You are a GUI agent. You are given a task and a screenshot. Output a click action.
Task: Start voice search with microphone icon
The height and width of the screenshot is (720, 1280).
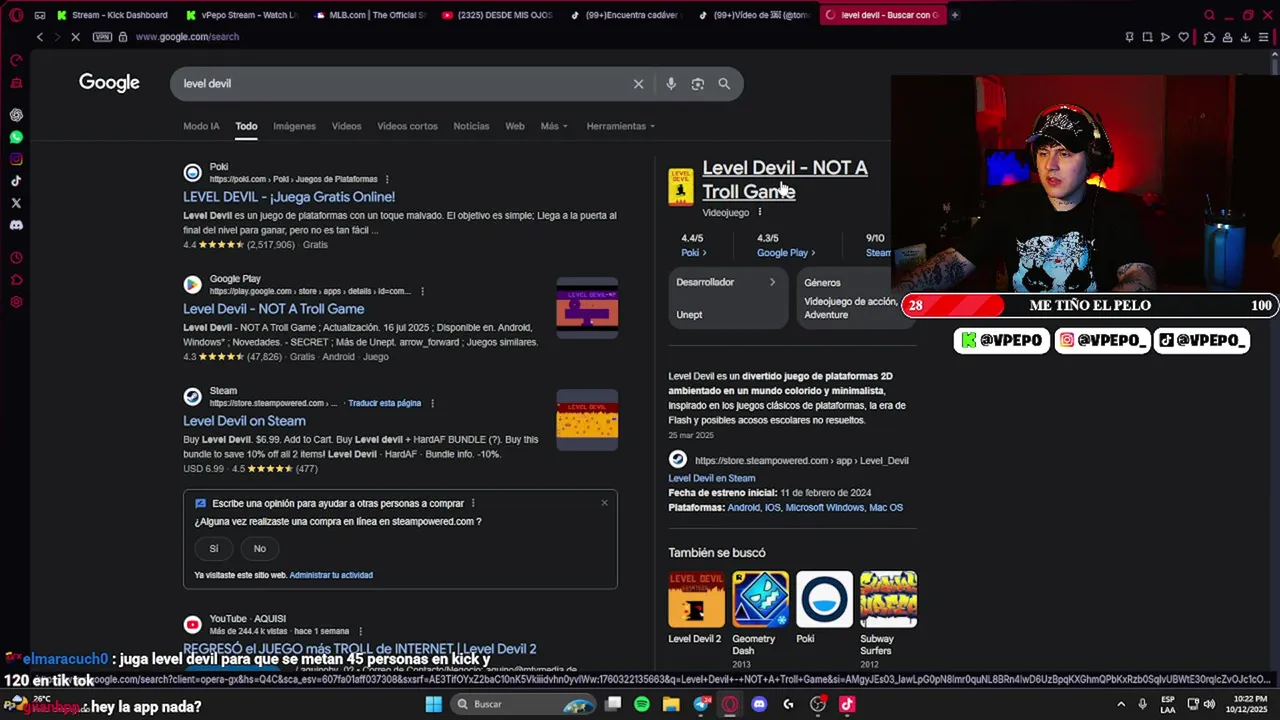tap(671, 84)
